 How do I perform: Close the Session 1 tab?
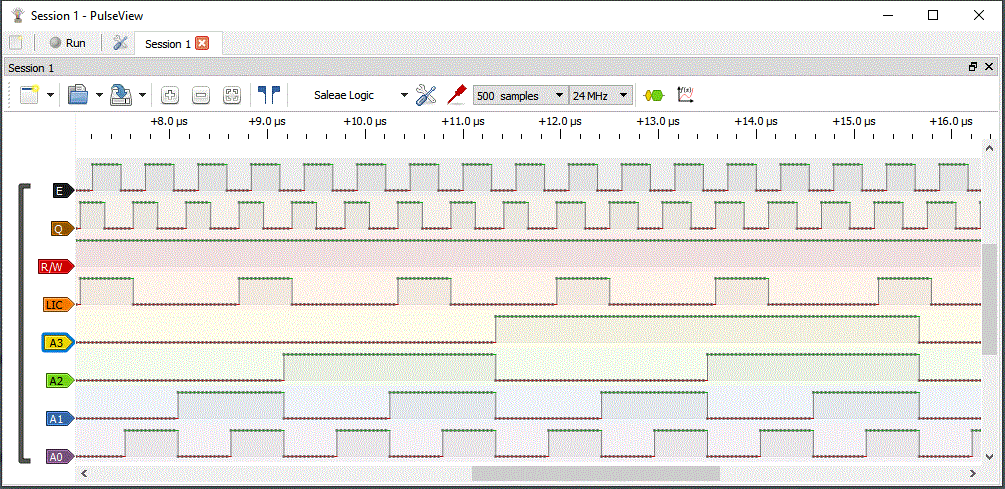(x=202, y=43)
